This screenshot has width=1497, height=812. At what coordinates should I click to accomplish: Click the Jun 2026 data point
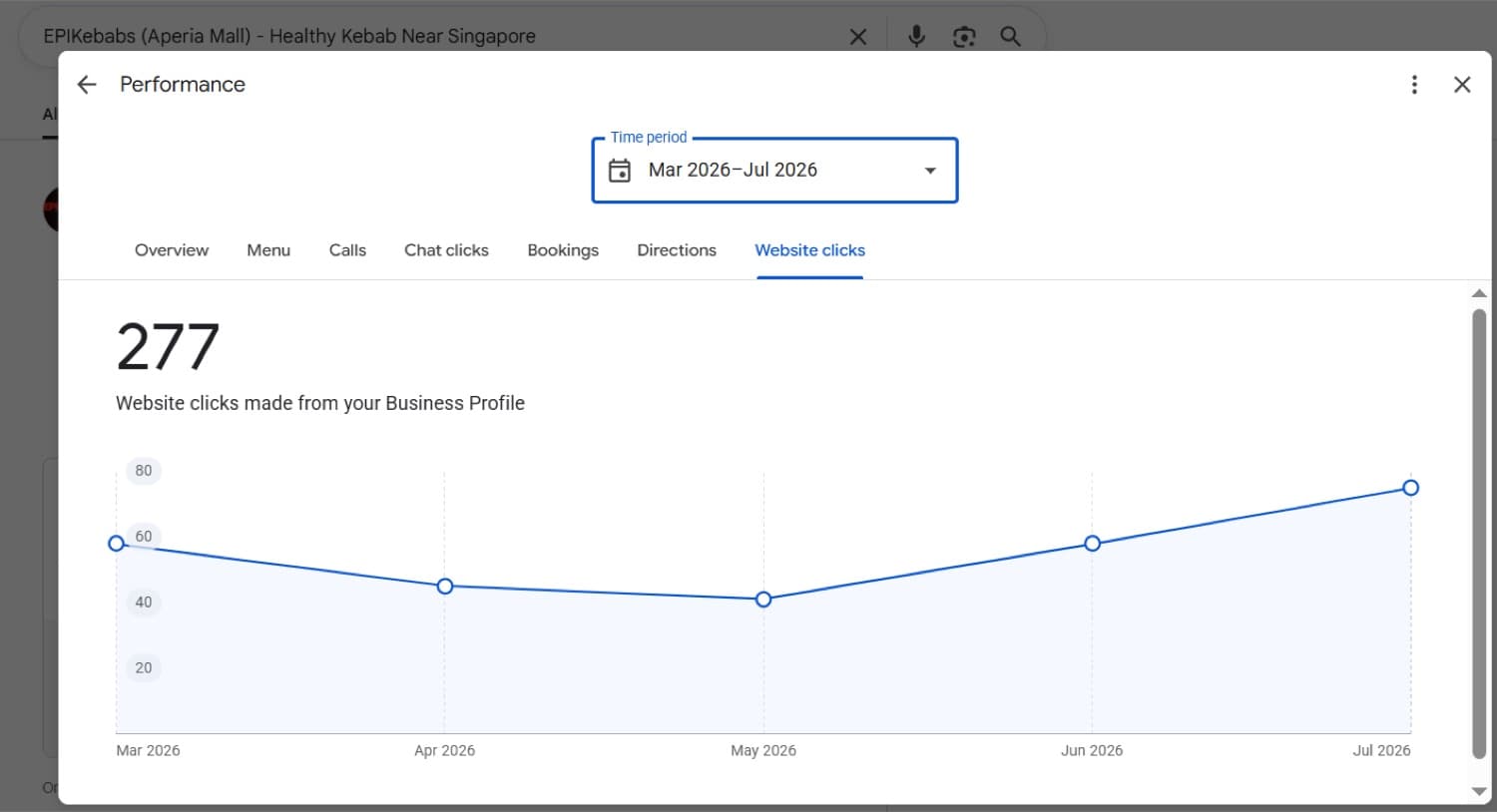click(1092, 544)
